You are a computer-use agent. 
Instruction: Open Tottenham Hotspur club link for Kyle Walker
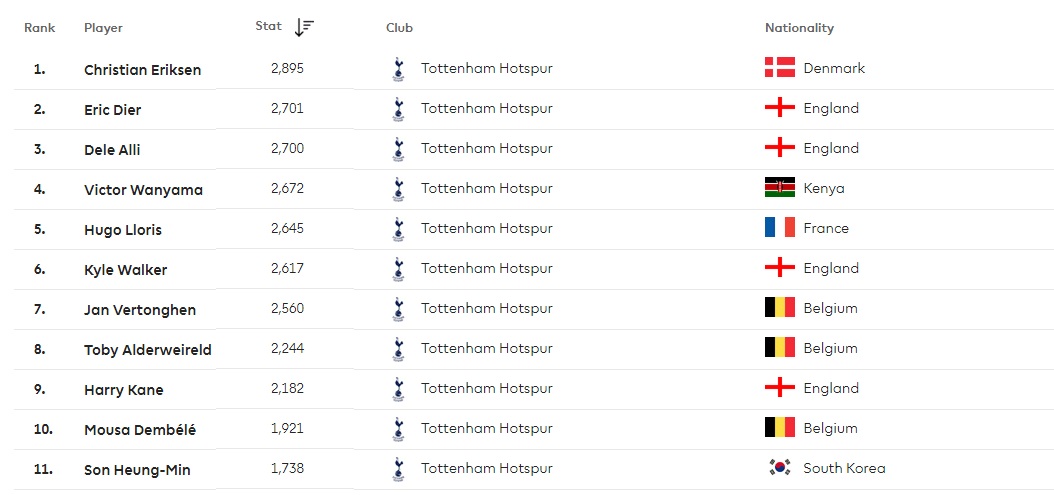486,268
